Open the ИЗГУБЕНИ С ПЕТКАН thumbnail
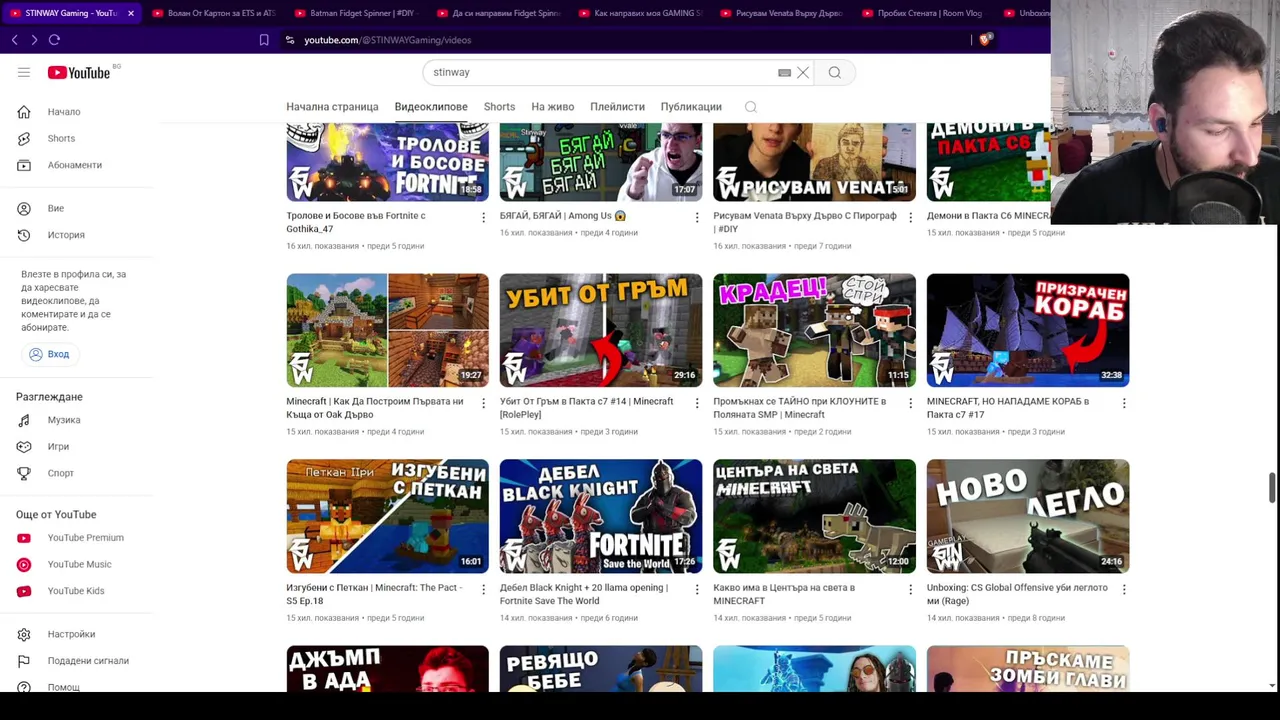This screenshot has height=720, width=1280. tap(387, 516)
